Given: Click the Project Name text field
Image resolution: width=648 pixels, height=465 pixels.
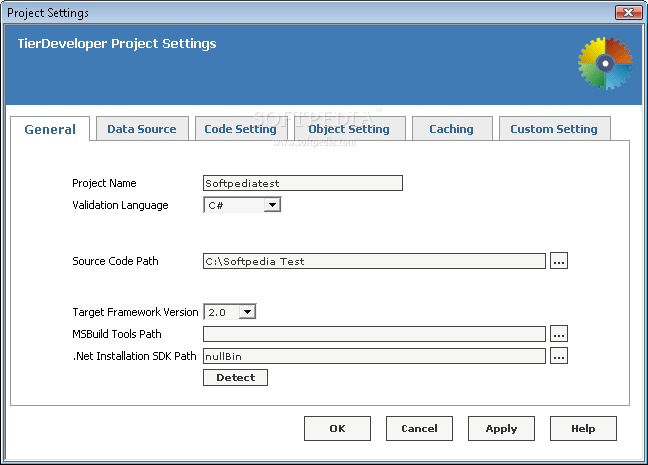Looking at the screenshot, I should tap(303, 183).
